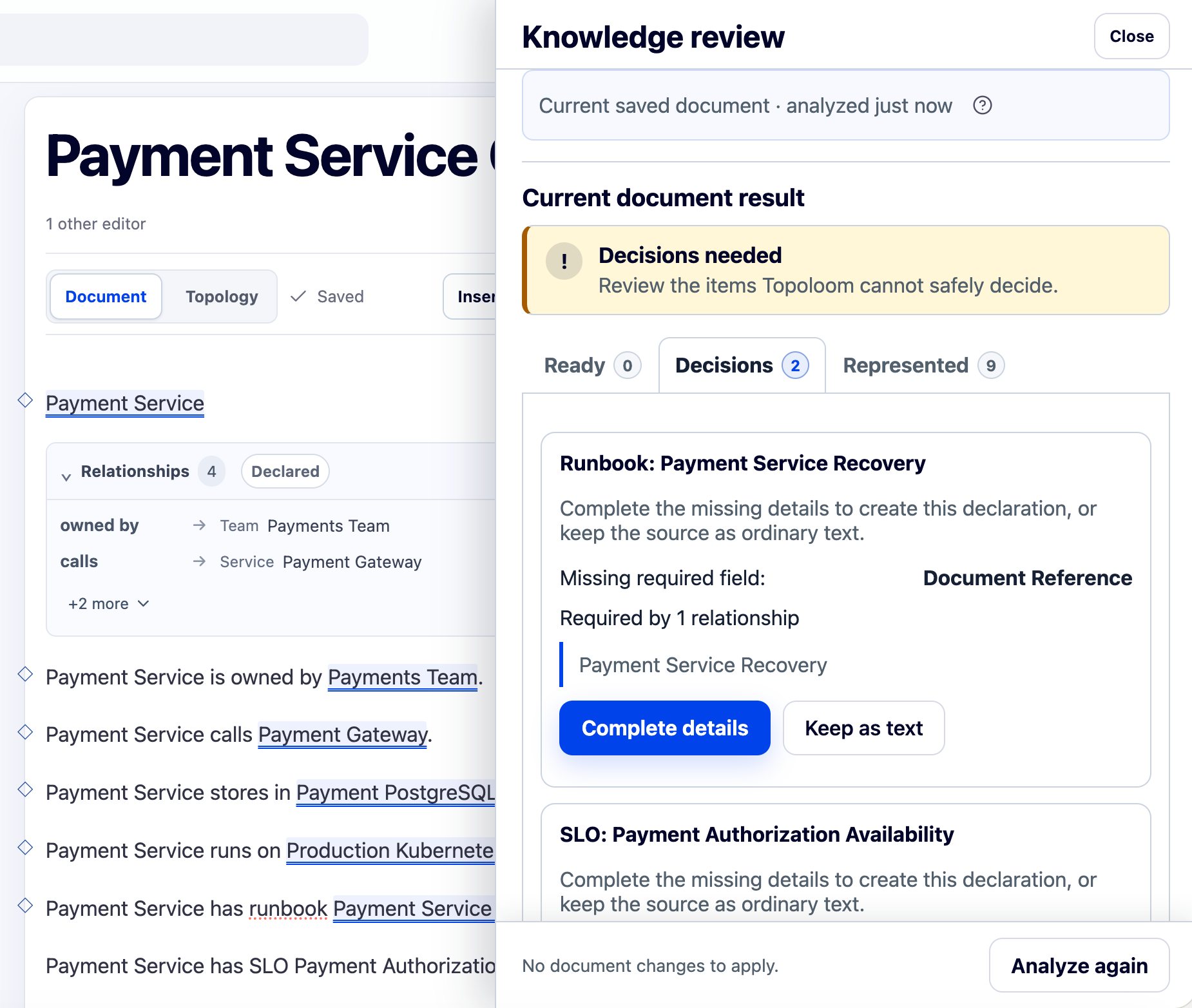Open the Ready tab
The height and width of the screenshot is (1008, 1192).
coord(591,365)
